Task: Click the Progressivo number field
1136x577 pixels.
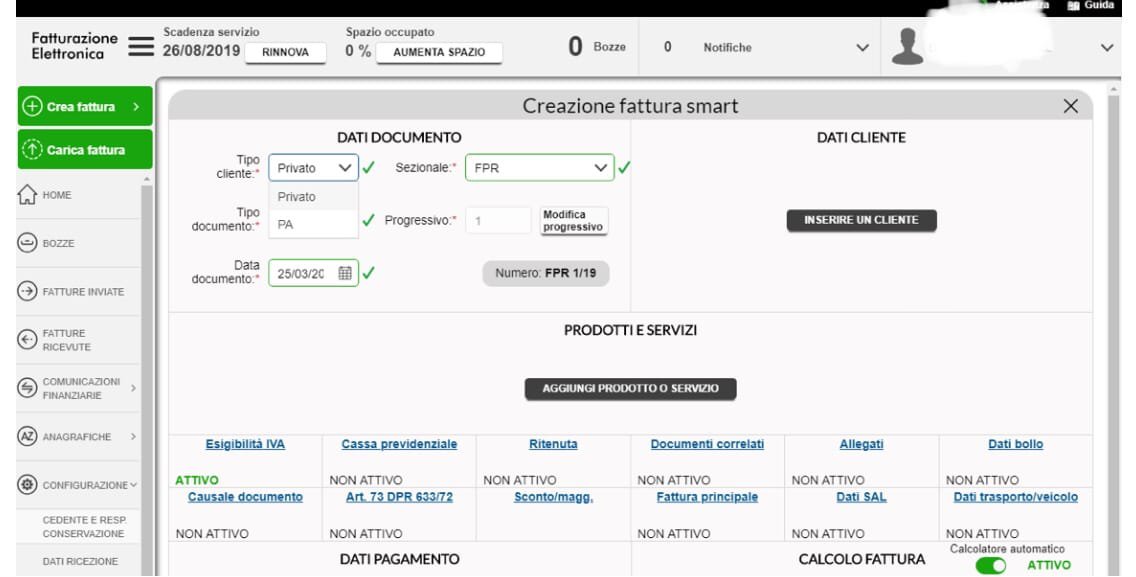Action: coord(498,221)
